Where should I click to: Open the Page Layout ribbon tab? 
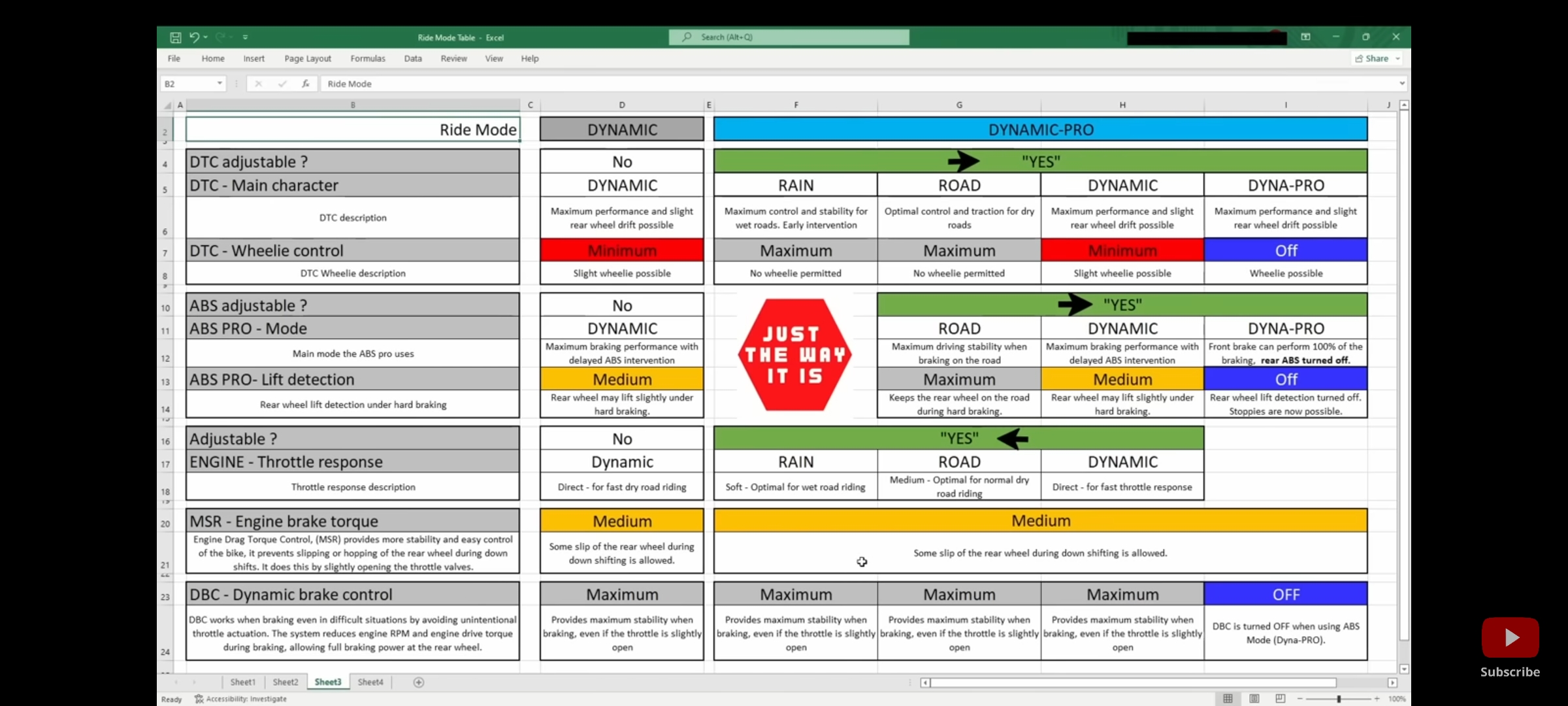[x=308, y=59]
